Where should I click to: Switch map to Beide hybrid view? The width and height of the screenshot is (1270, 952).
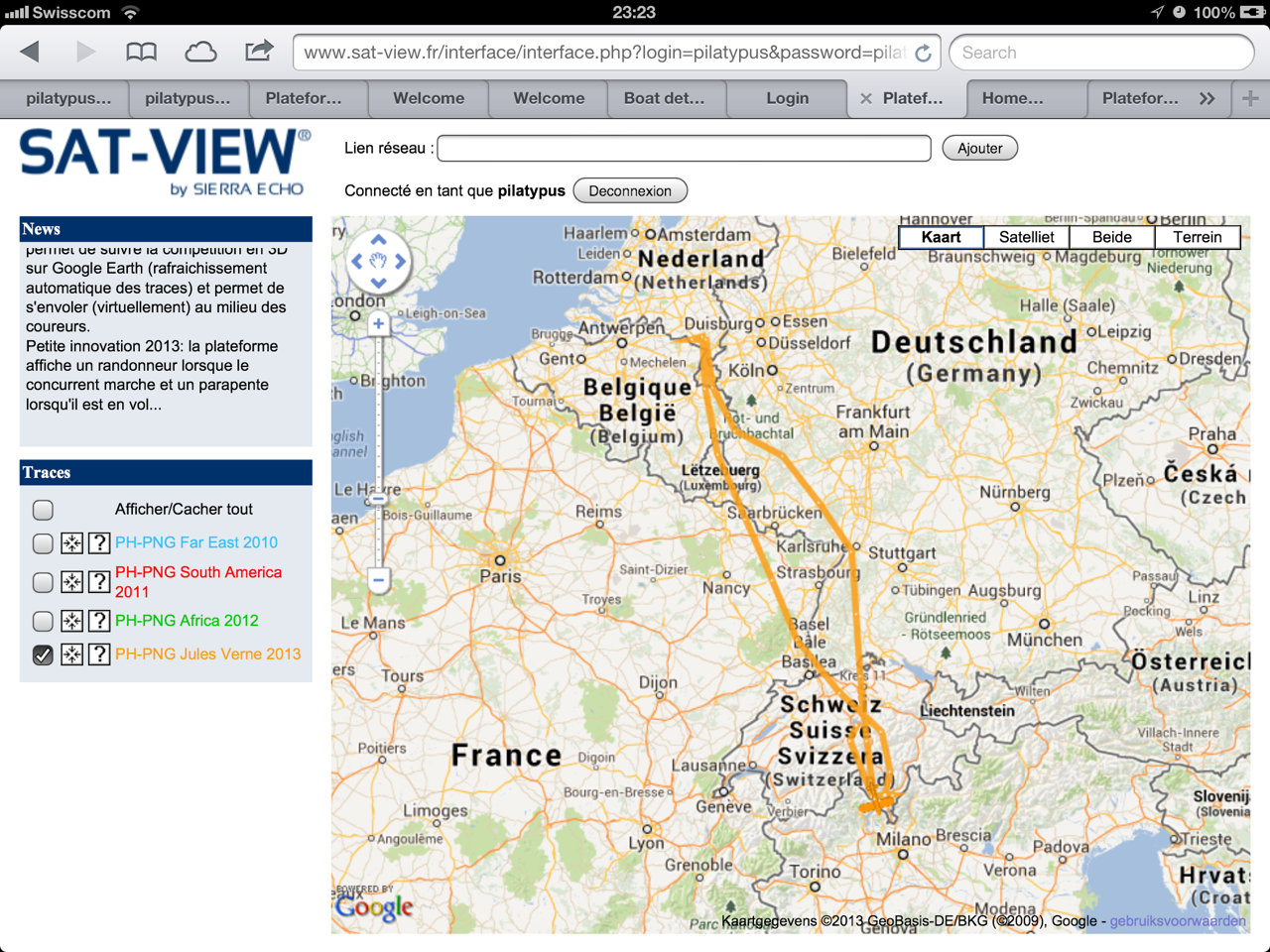click(x=1112, y=237)
